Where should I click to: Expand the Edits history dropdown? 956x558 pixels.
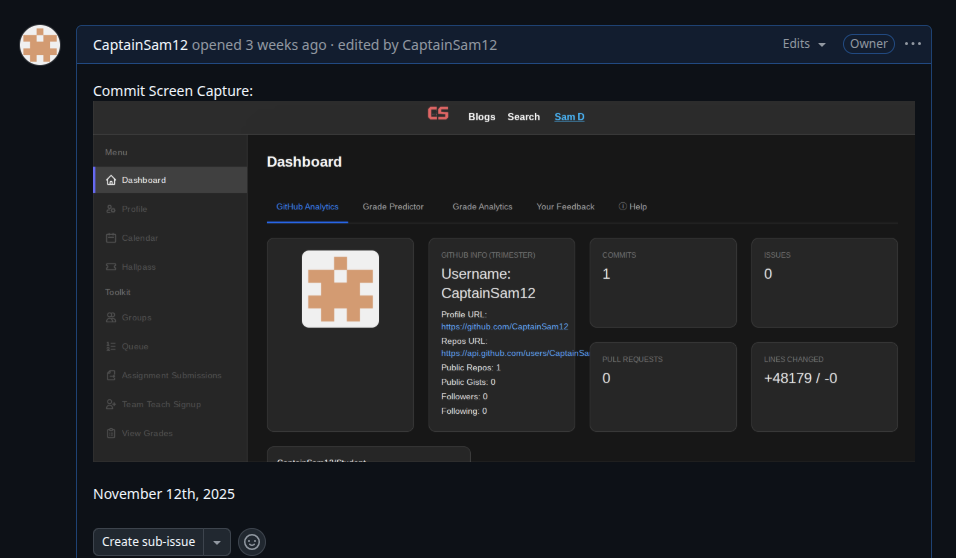pos(804,44)
